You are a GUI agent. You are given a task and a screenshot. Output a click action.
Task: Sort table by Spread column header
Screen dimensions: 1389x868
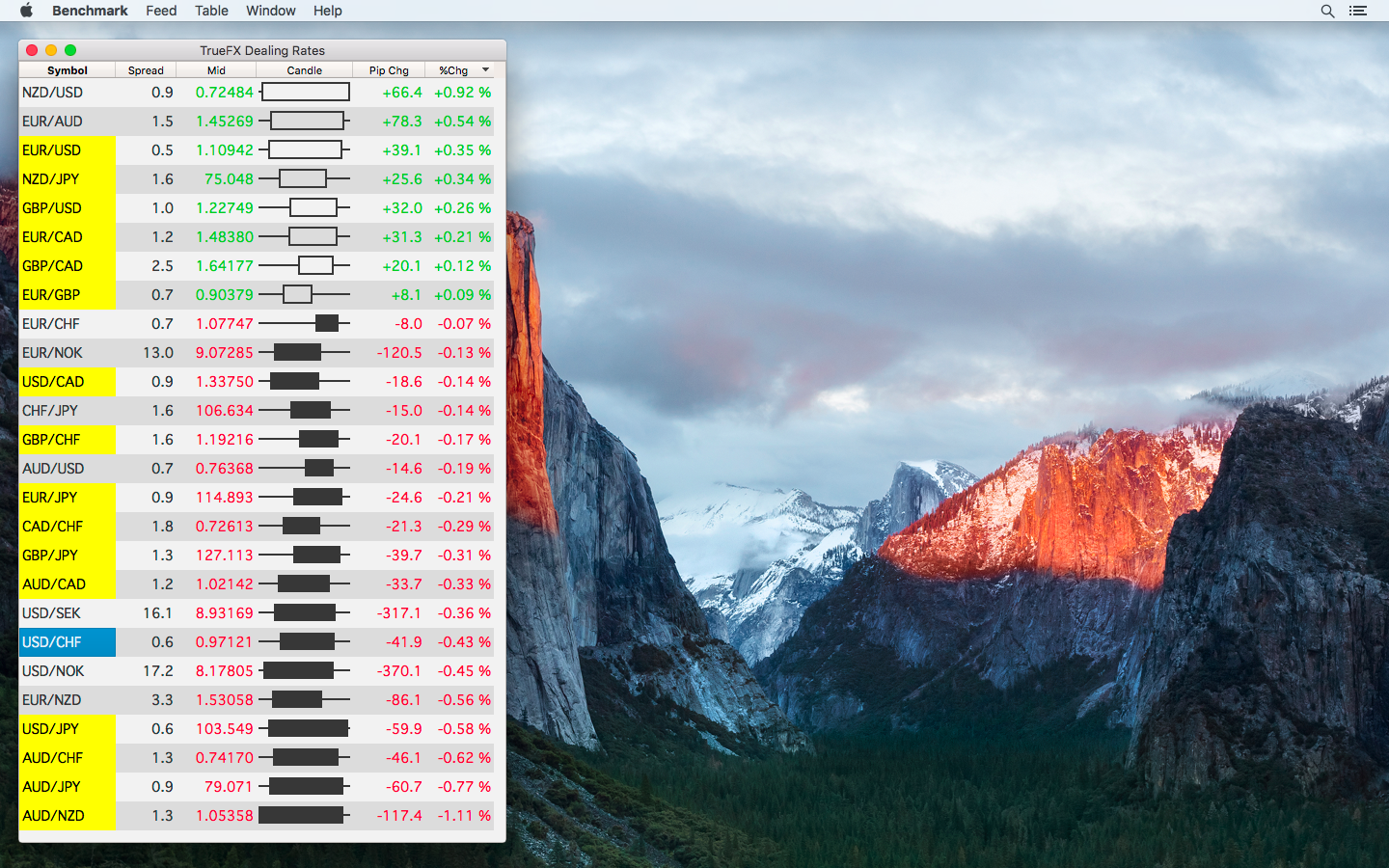pyautogui.click(x=146, y=70)
